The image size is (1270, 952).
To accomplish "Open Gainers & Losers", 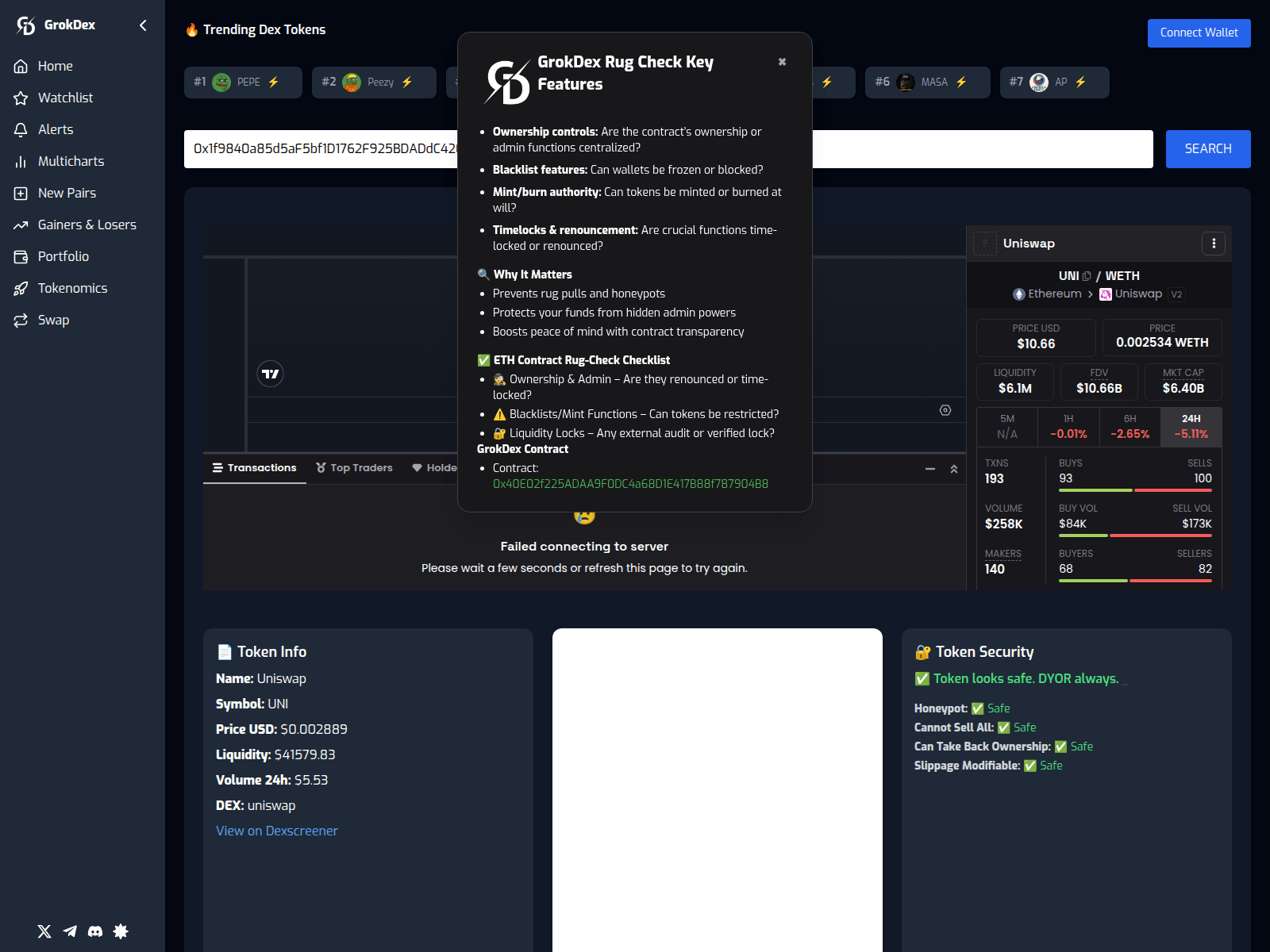I will 87,225.
